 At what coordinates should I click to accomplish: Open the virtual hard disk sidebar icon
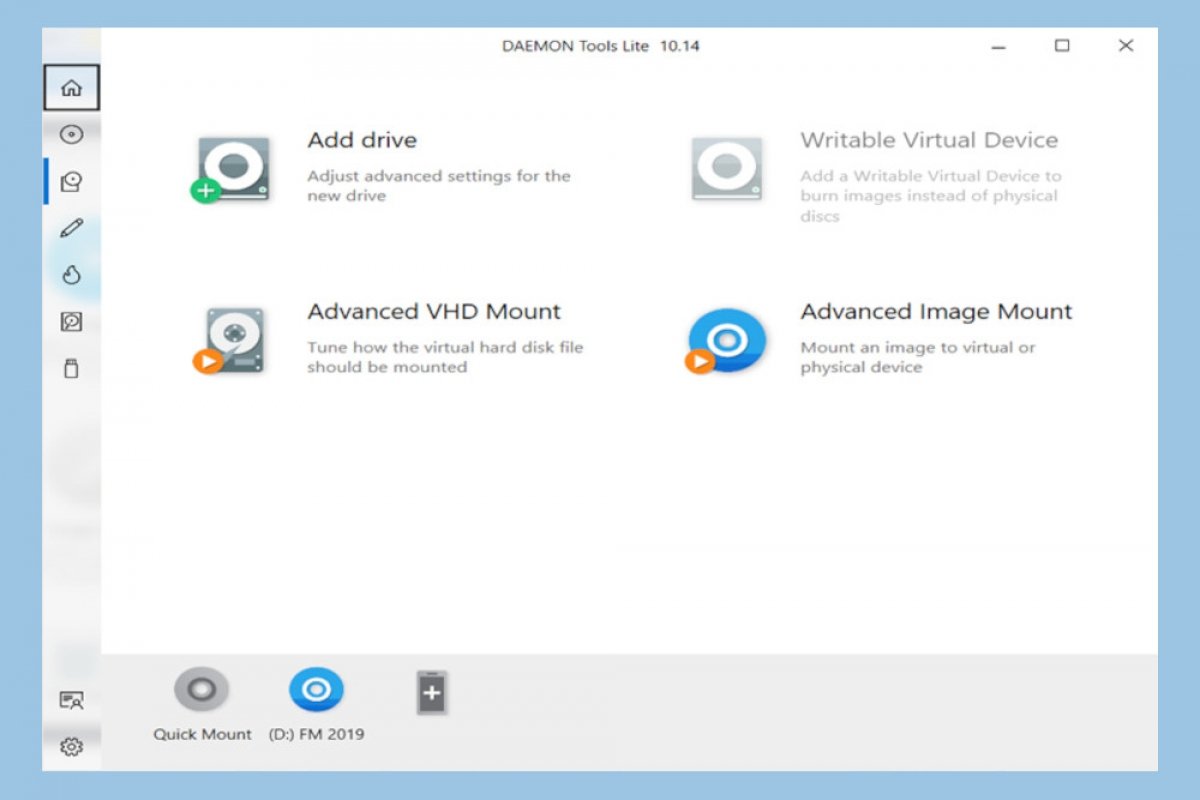71,322
